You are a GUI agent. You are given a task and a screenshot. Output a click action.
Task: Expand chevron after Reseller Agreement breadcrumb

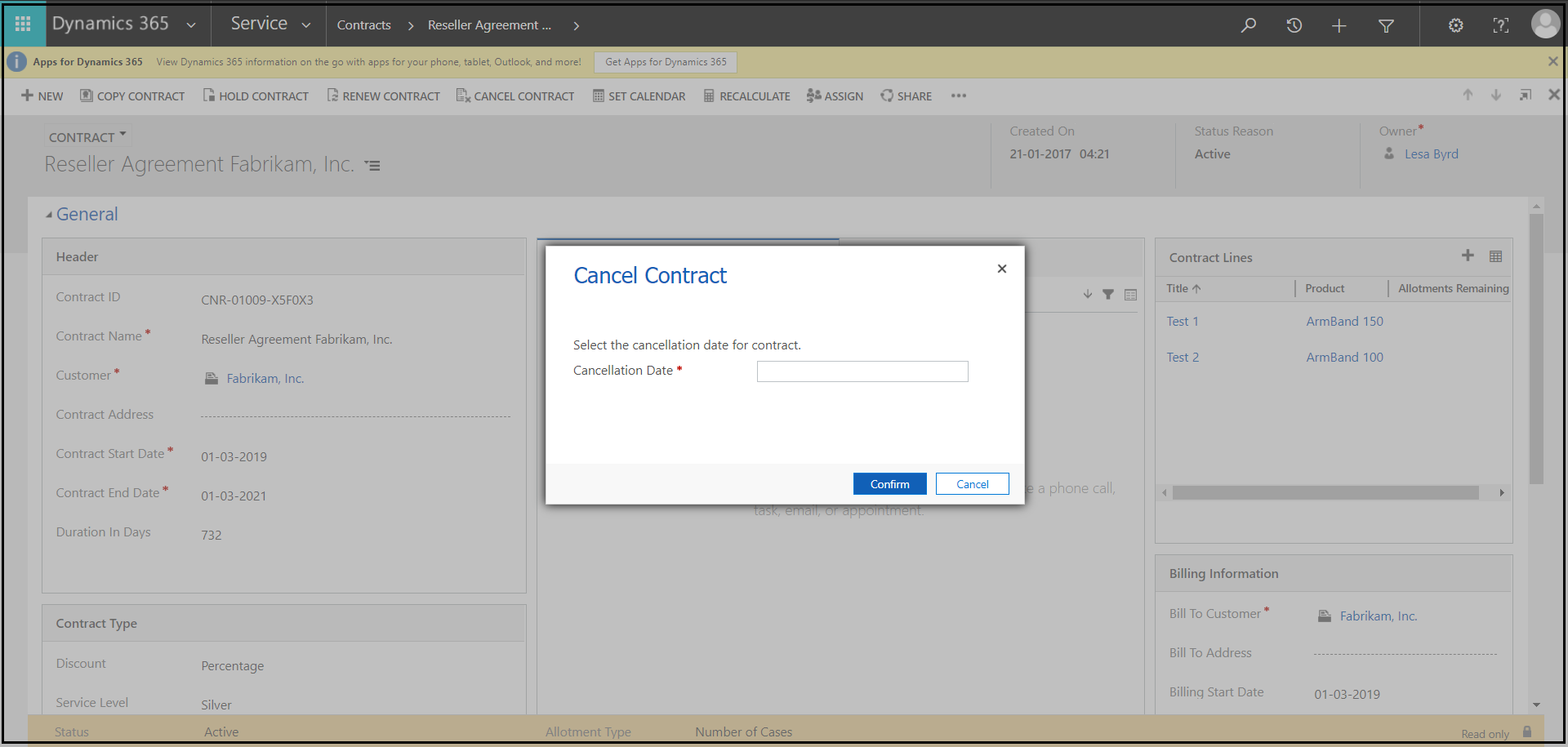577,25
